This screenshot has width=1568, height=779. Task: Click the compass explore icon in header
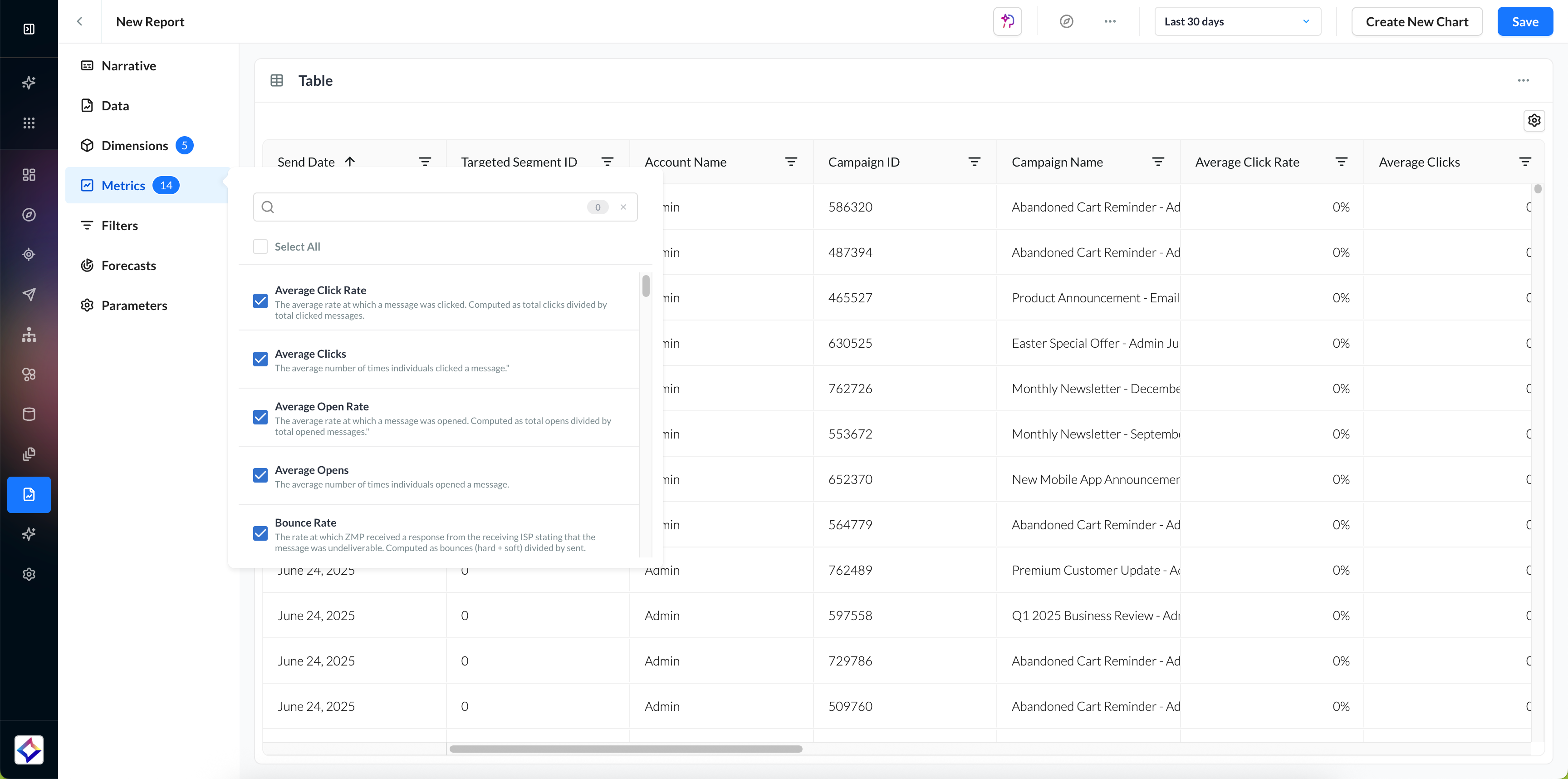[x=1066, y=21]
